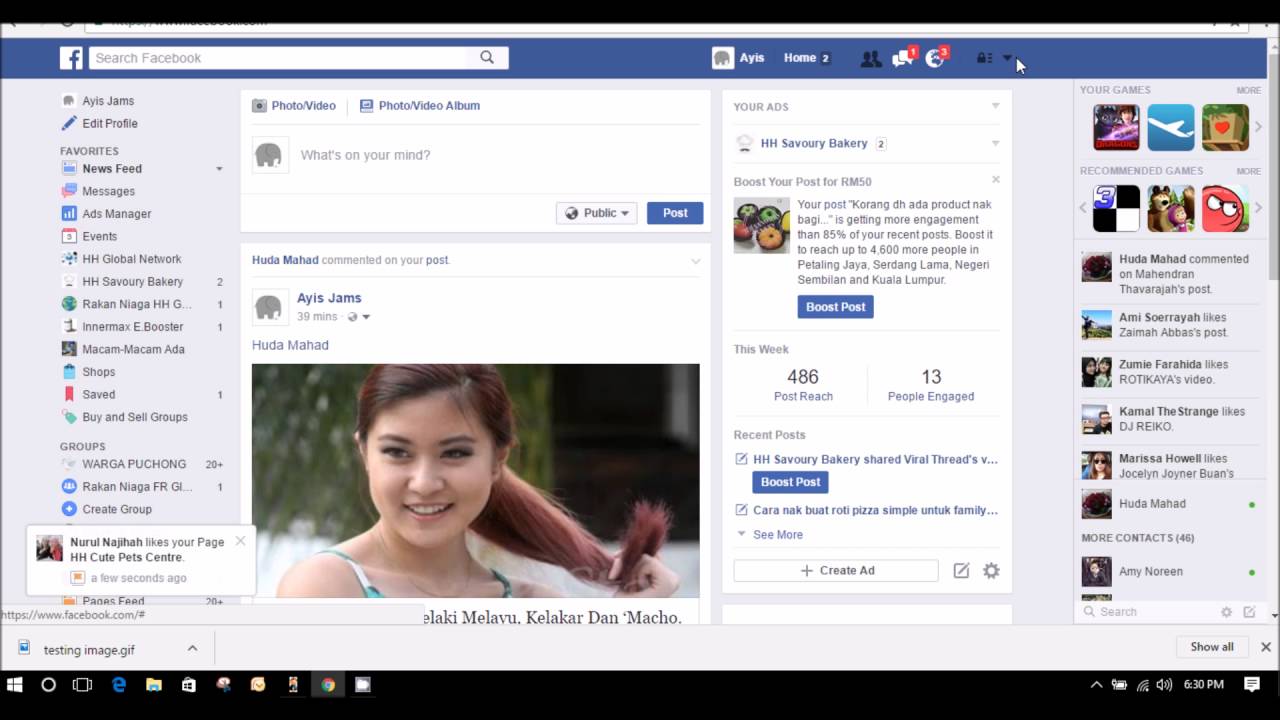
Task: Open the Public audience dropdown
Action: 597,213
